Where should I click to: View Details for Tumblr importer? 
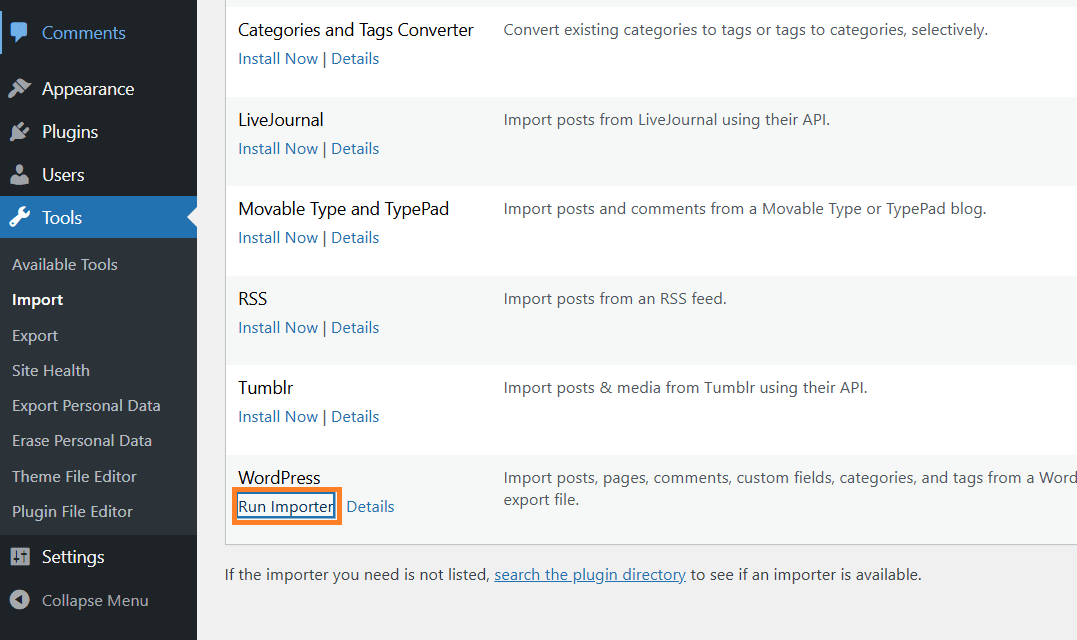[x=355, y=416]
